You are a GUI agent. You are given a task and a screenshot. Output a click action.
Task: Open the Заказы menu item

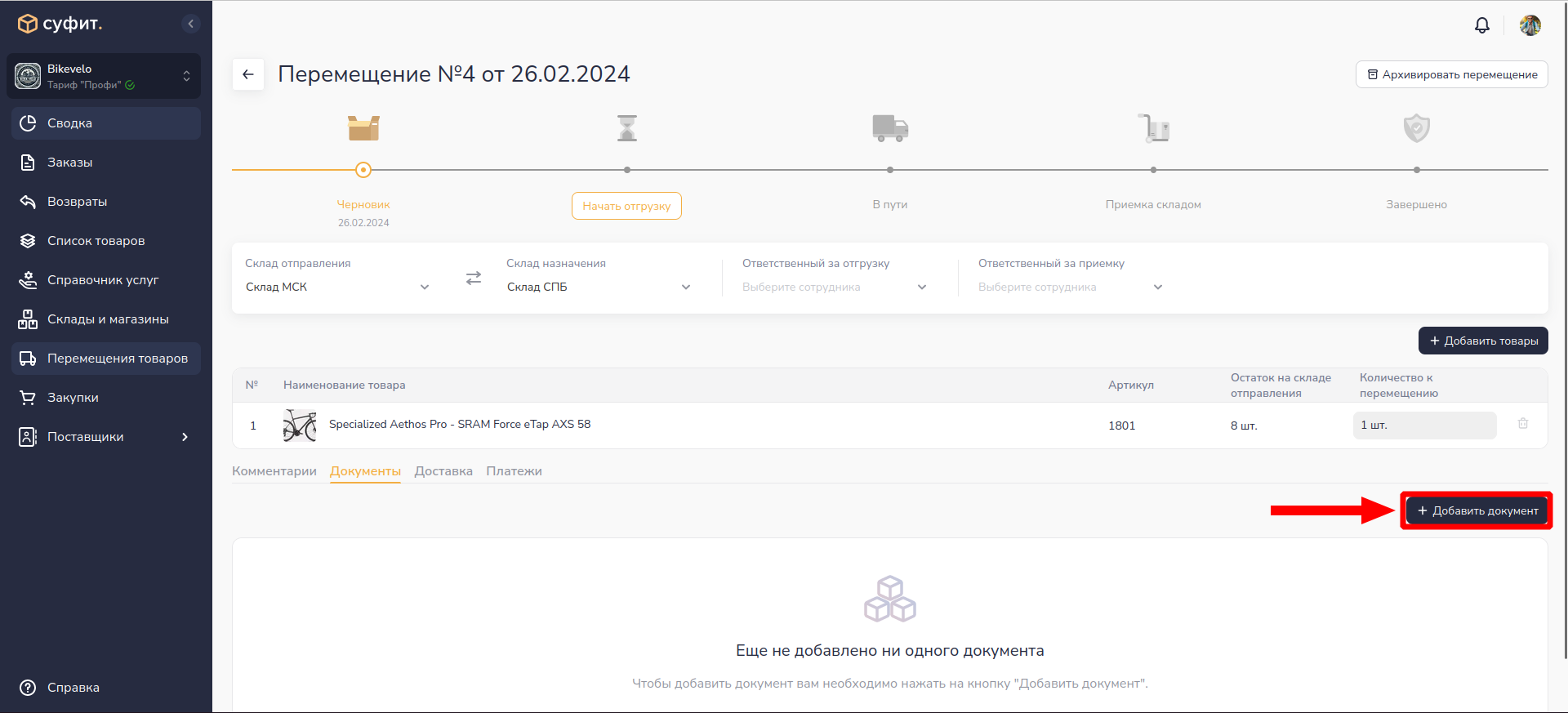(106, 163)
